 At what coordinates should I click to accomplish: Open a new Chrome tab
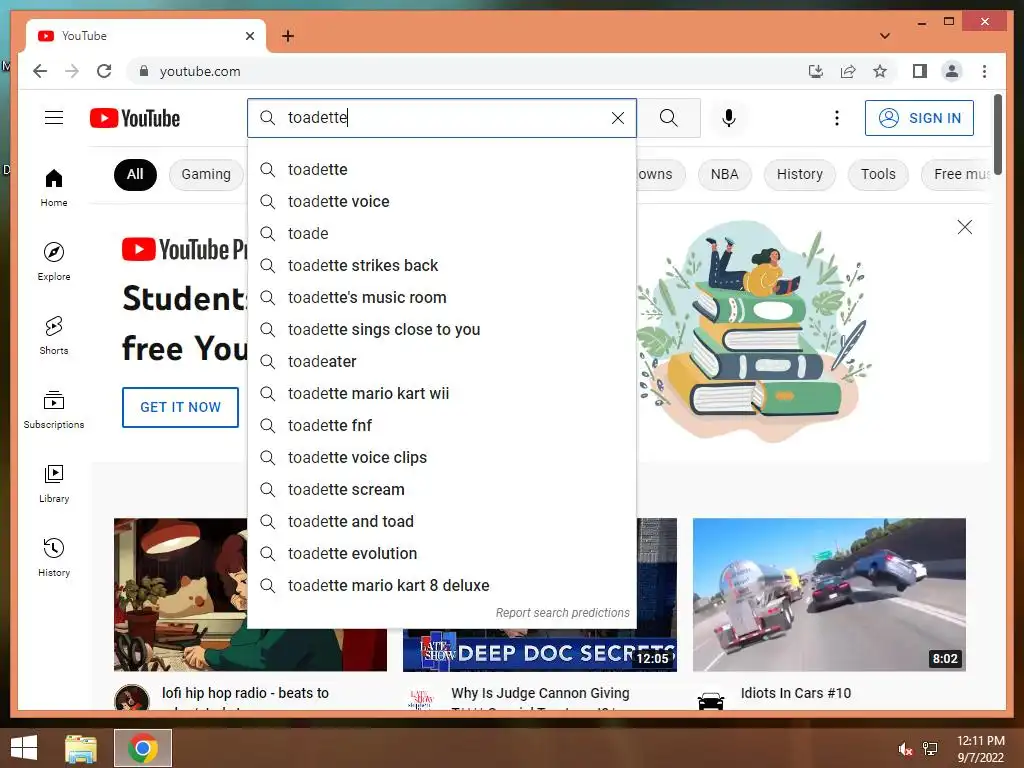pyautogui.click(x=288, y=36)
